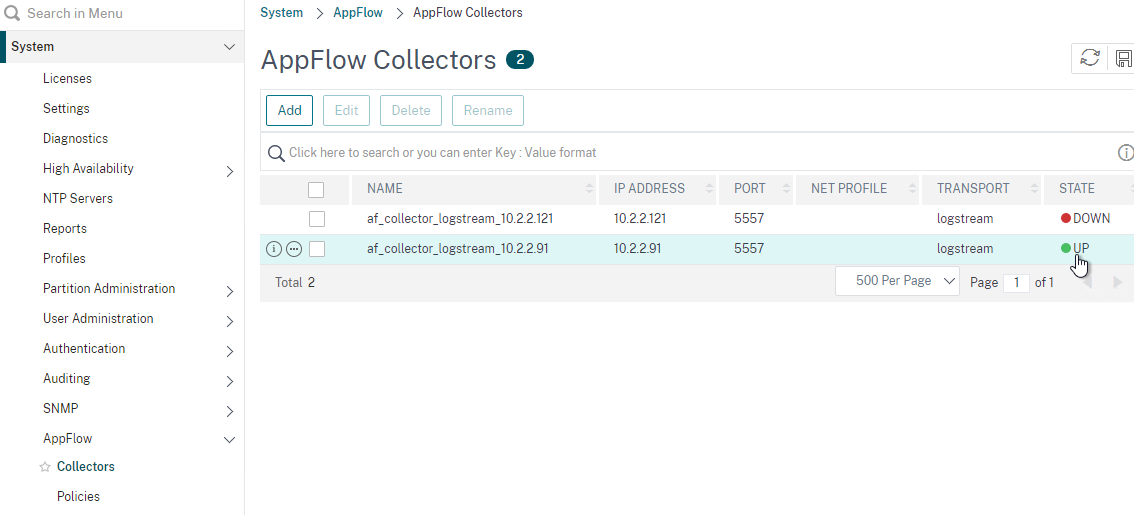Click the Add button

coord(289,111)
